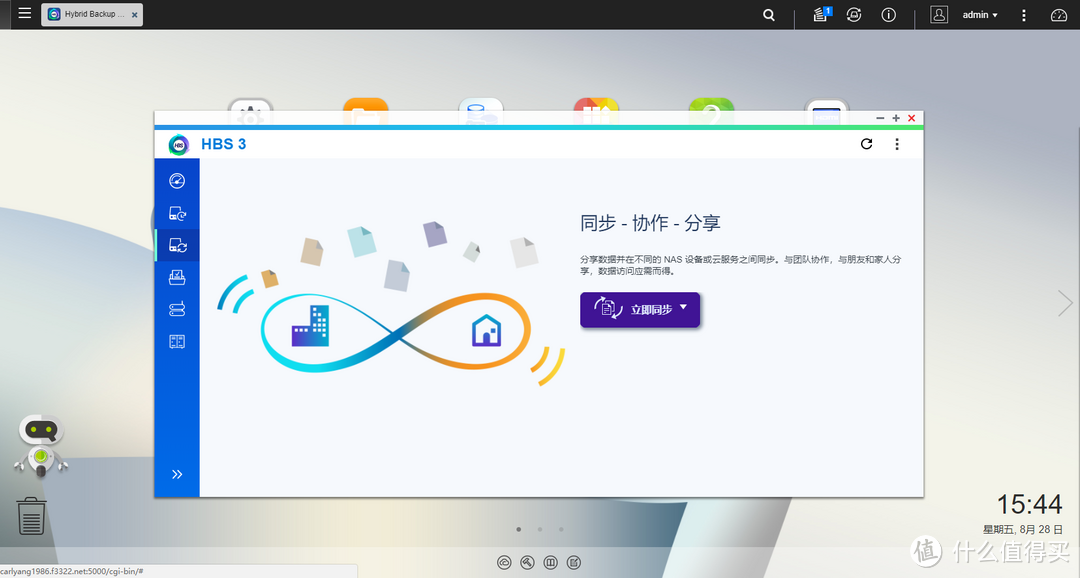This screenshot has width=1080, height=578.
Task: Click the user profile avatar icon
Action: point(939,14)
